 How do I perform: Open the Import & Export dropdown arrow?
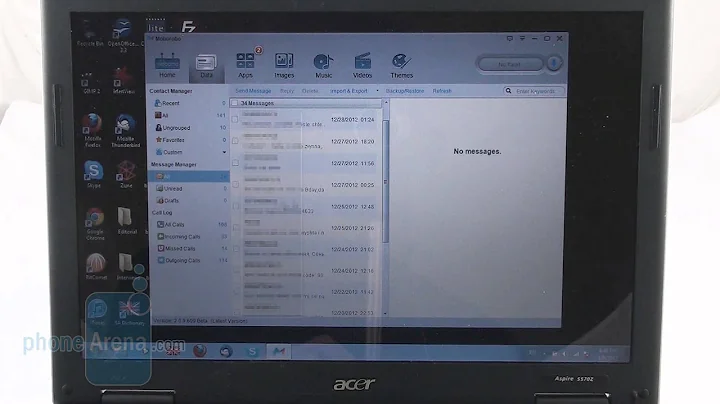[377, 91]
